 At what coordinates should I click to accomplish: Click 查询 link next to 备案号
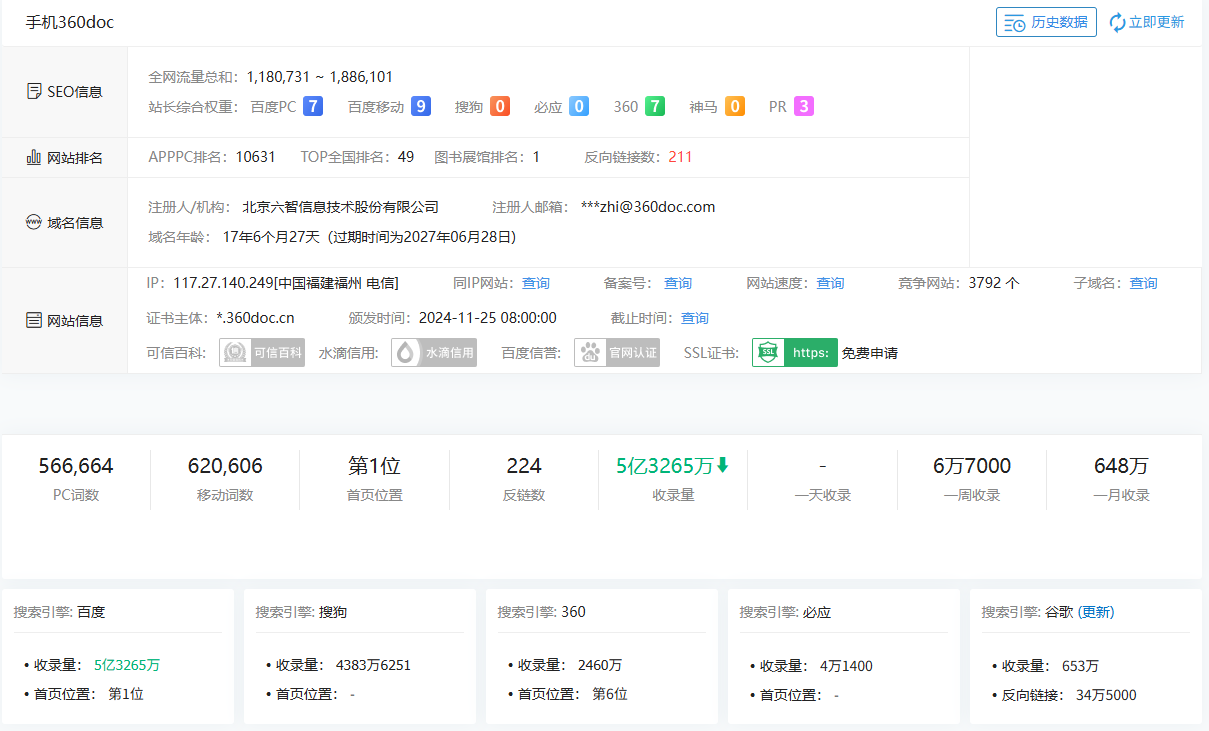coord(678,283)
